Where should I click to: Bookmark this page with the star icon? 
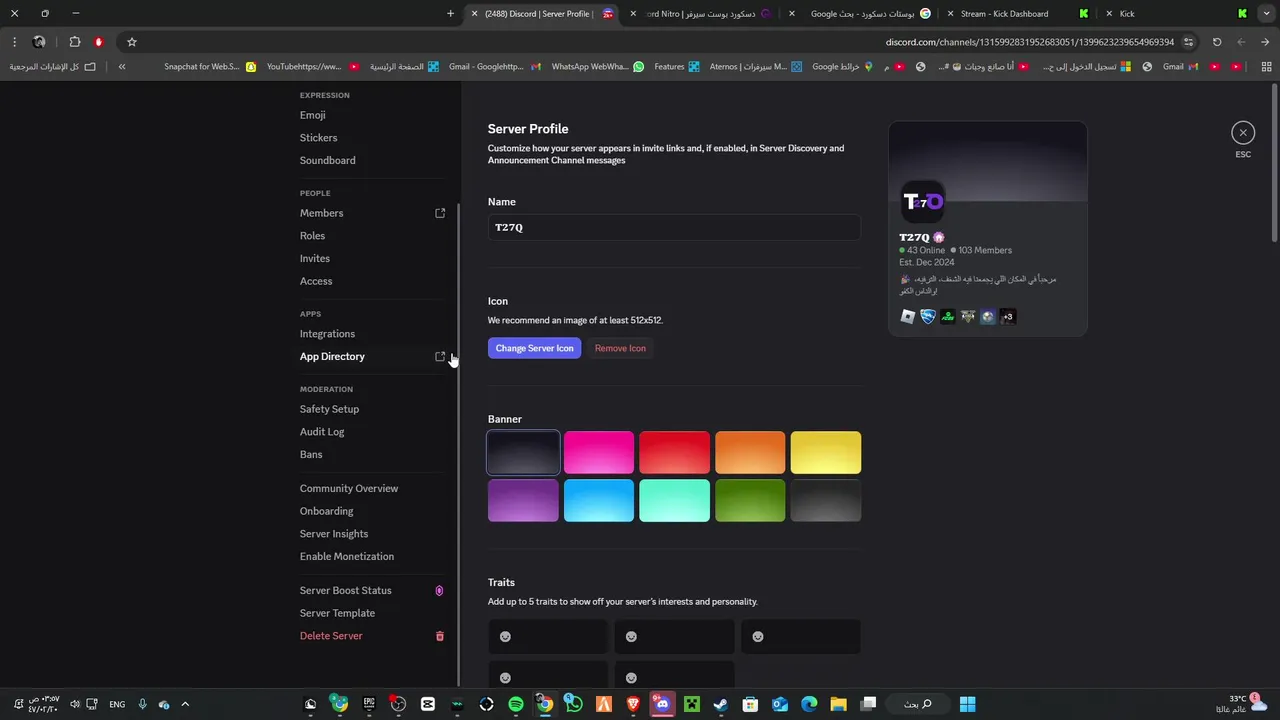131,42
